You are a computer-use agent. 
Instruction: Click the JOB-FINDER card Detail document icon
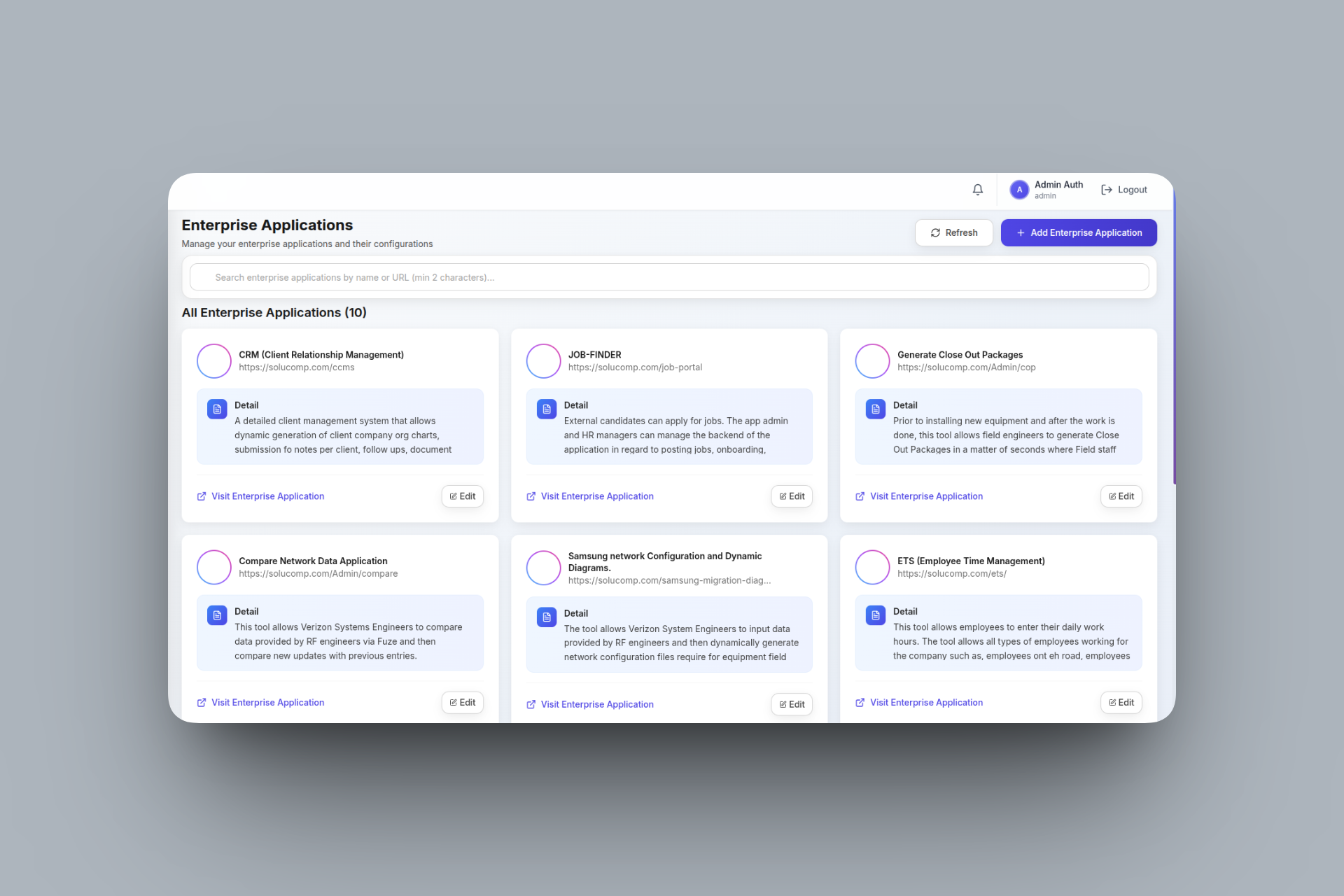pos(547,409)
